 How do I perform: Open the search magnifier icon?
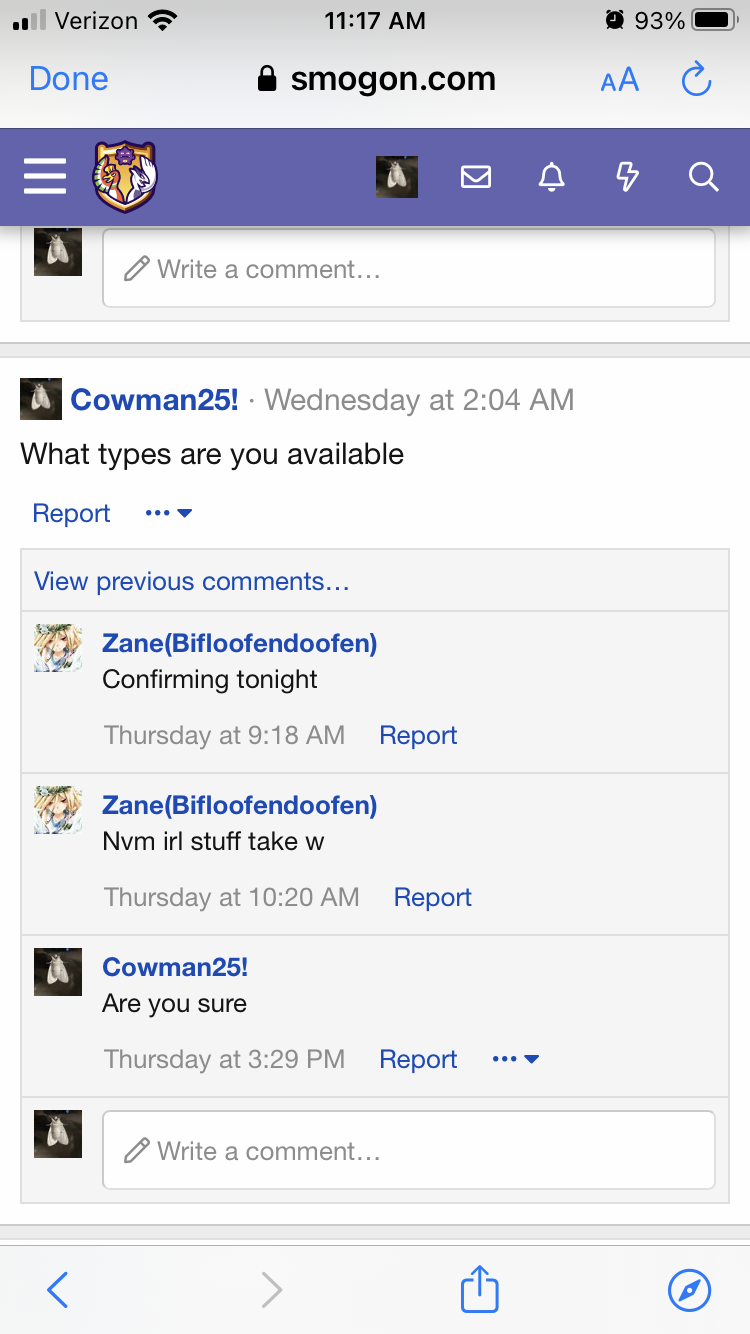(x=703, y=178)
